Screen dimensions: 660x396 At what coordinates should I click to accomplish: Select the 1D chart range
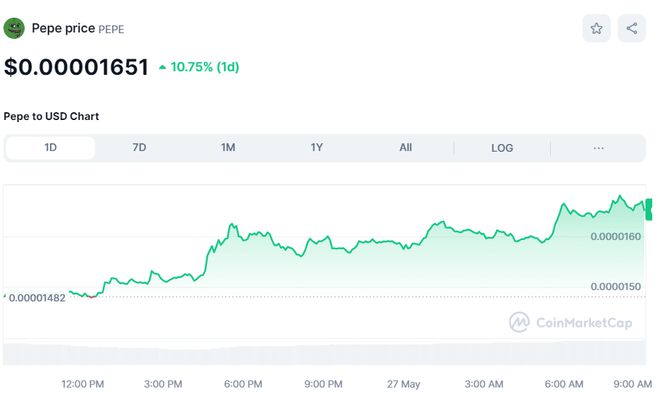point(51,148)
